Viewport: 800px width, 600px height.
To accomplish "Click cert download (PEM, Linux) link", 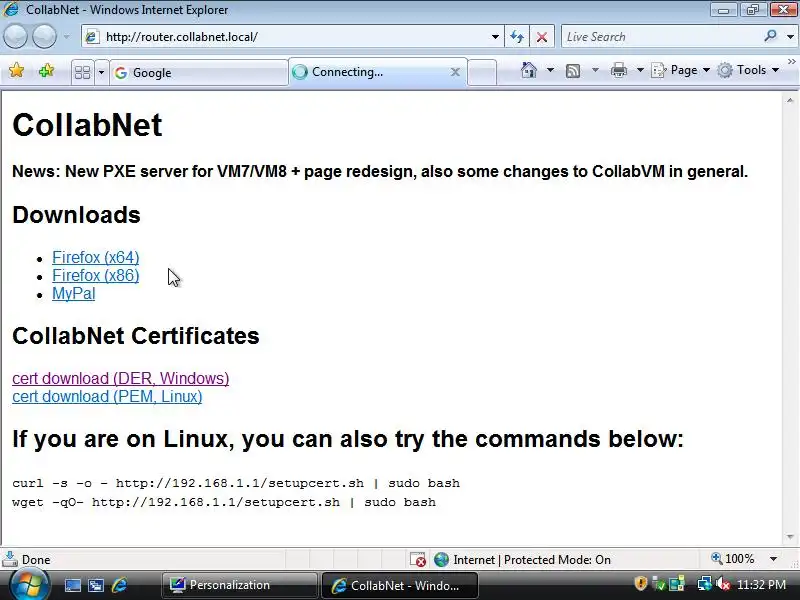I will [107, 396].
